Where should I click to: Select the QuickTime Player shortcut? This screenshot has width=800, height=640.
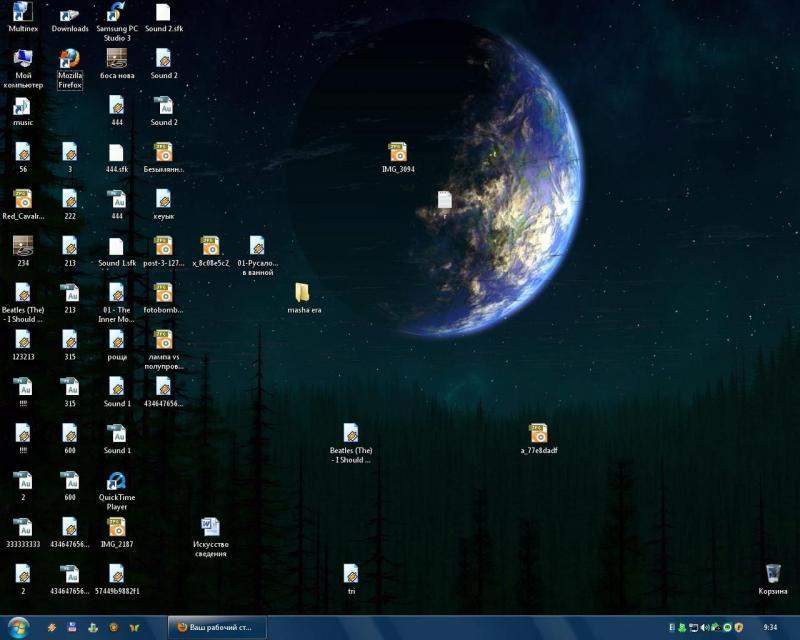pos(117,482)
